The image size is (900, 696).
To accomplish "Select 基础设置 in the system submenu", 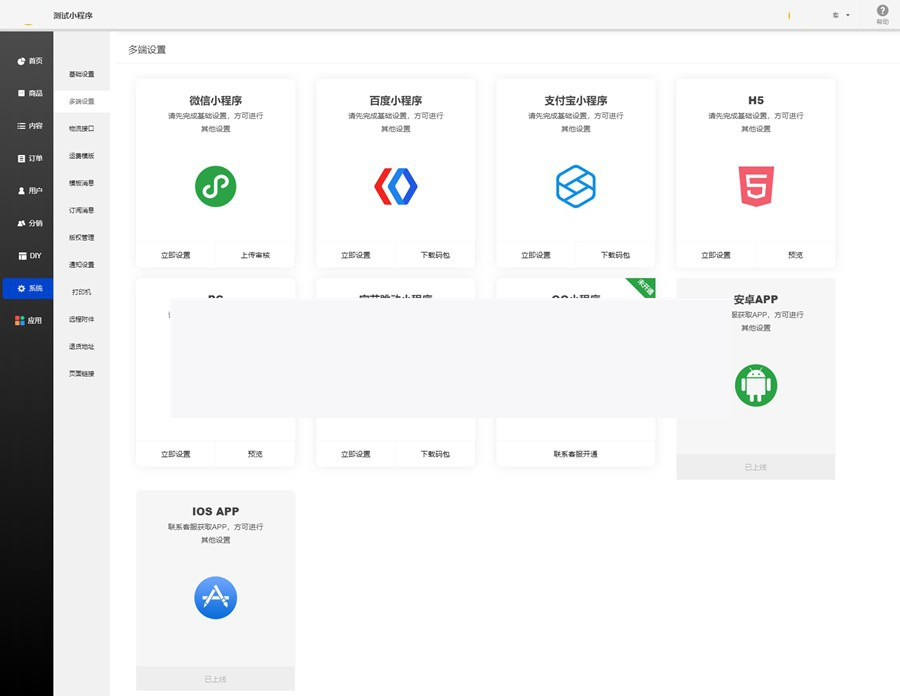I will tap(82, 75).
